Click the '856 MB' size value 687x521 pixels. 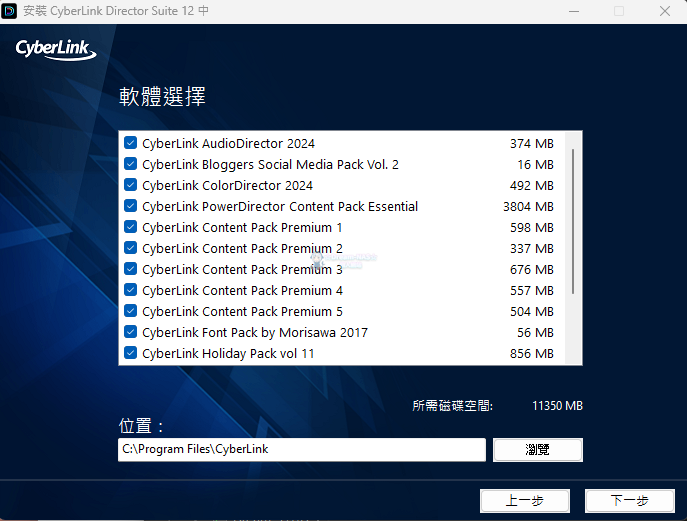point(531,354)
